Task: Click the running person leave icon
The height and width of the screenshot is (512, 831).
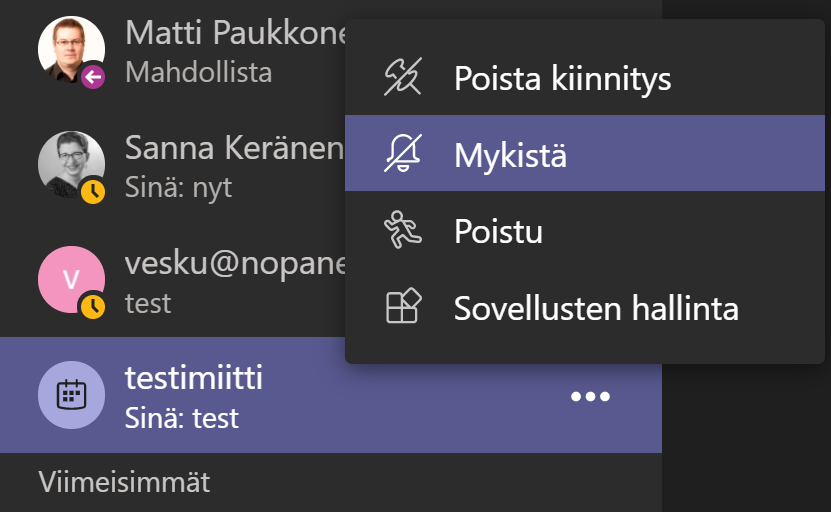Action: point(403,231)
